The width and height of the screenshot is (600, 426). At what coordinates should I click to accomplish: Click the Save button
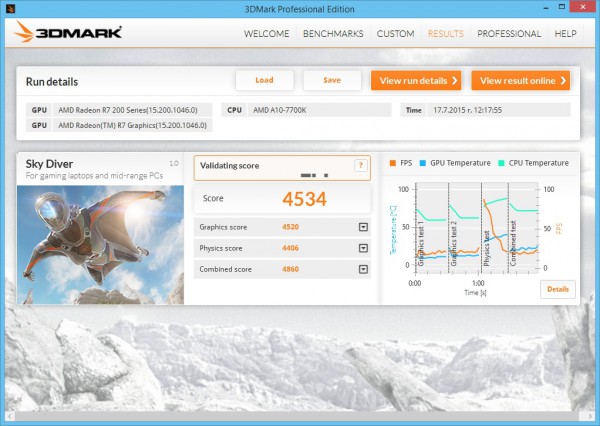click(x=332, y=80)
